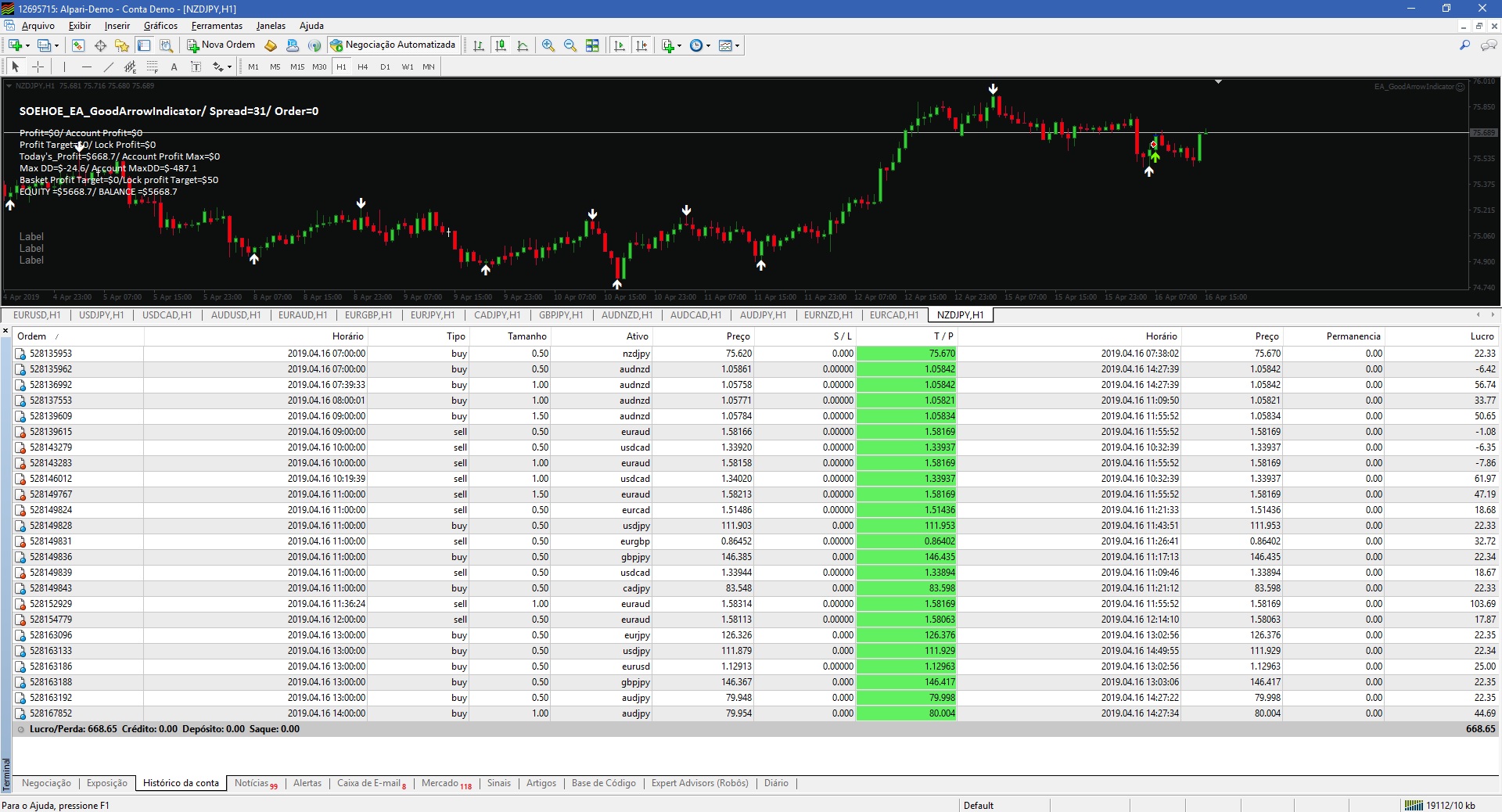
Task: Open the Tile Windows icon
Action: (592, 45)
